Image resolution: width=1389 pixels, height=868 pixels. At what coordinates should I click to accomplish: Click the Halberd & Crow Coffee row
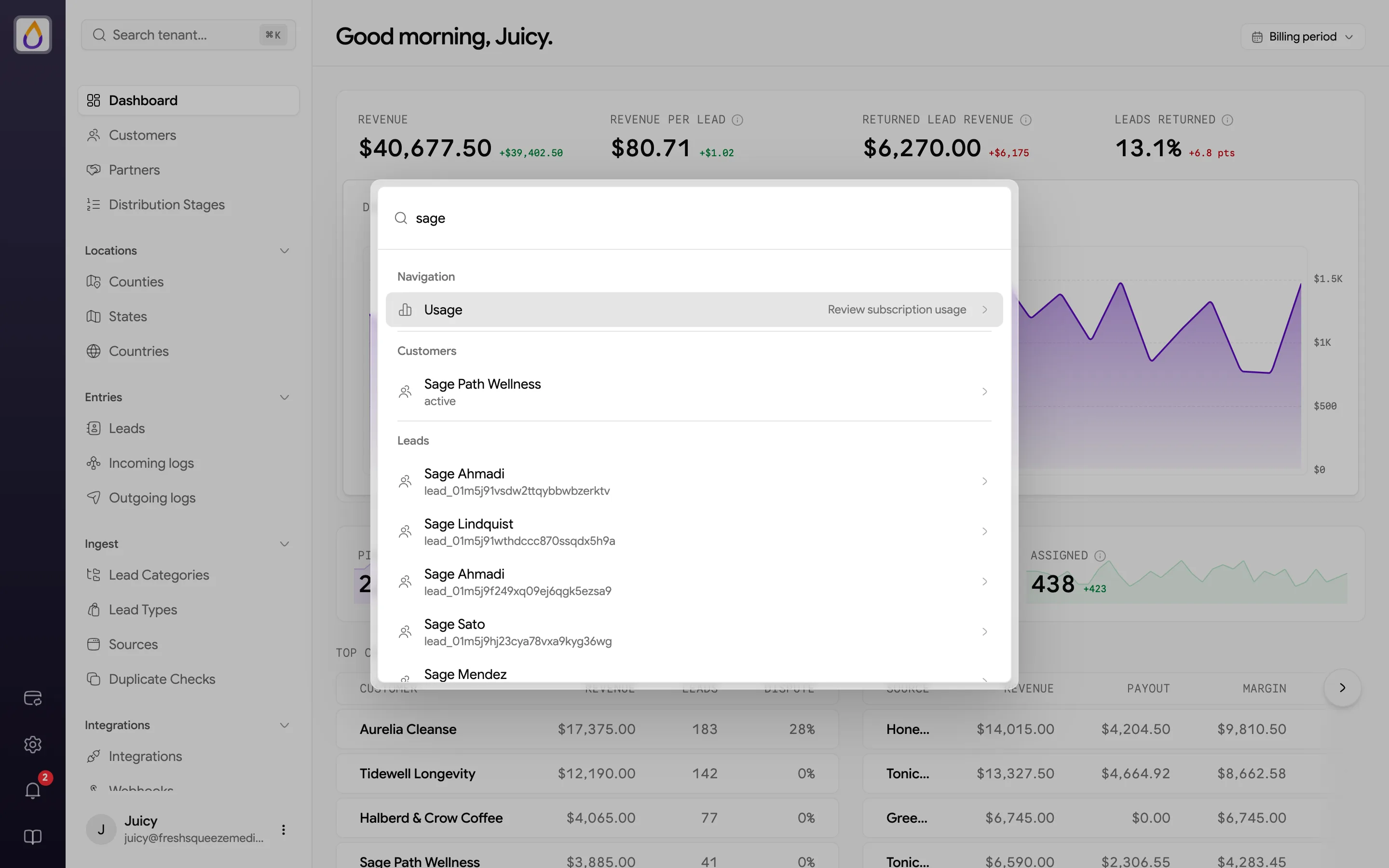[x=587, y=817]
